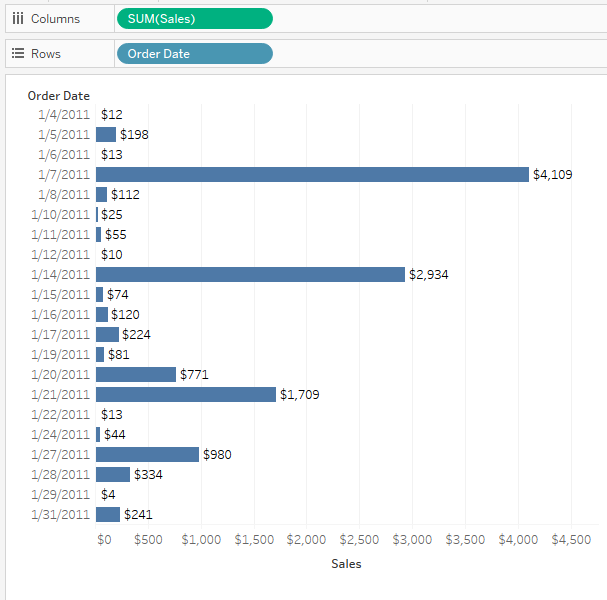The width and height of the screenshot is (607, 600).
Task: Select the bar for 1/14/2011
Action: 250,275
